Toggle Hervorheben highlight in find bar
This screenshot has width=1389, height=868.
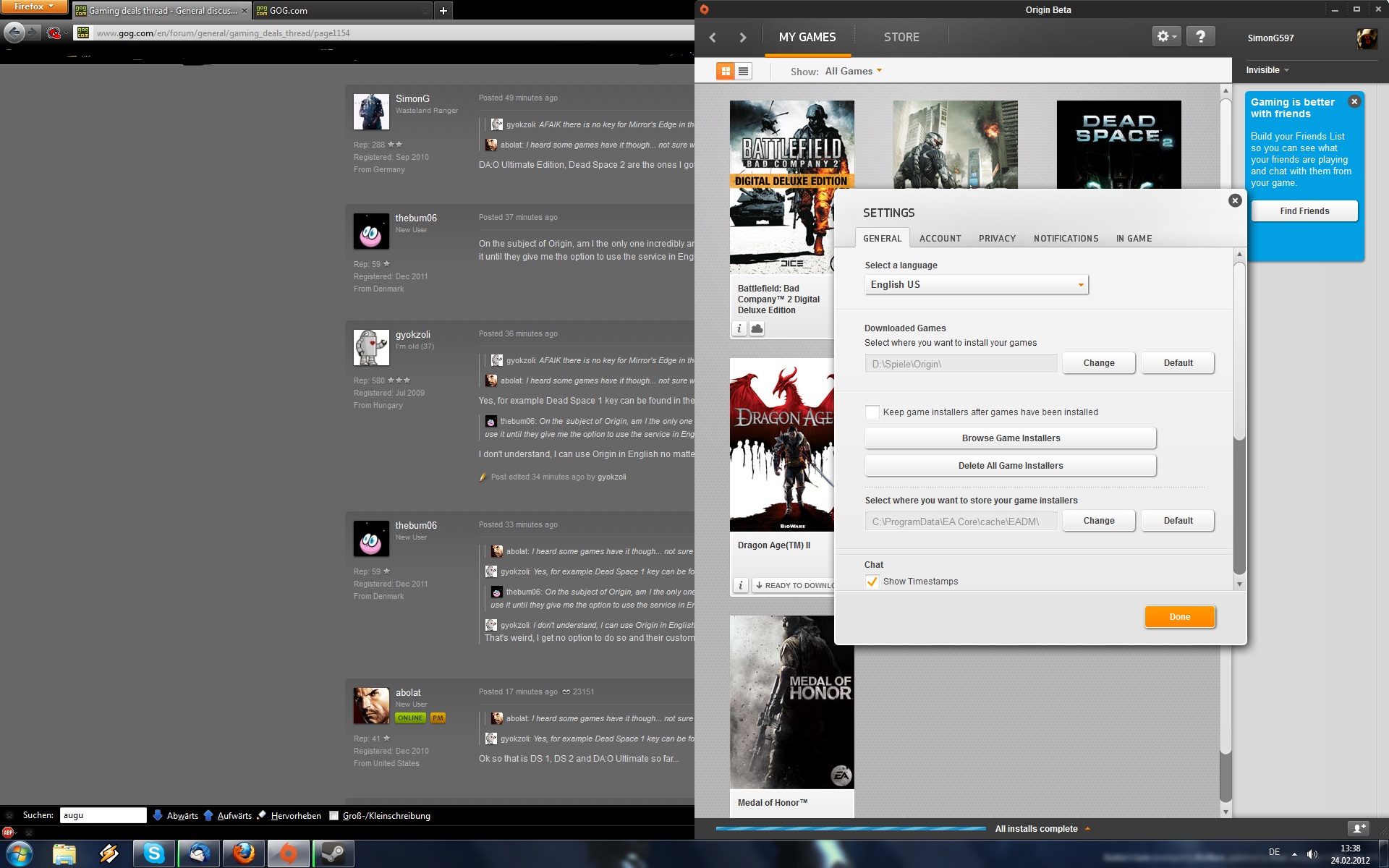click(289, 815)
